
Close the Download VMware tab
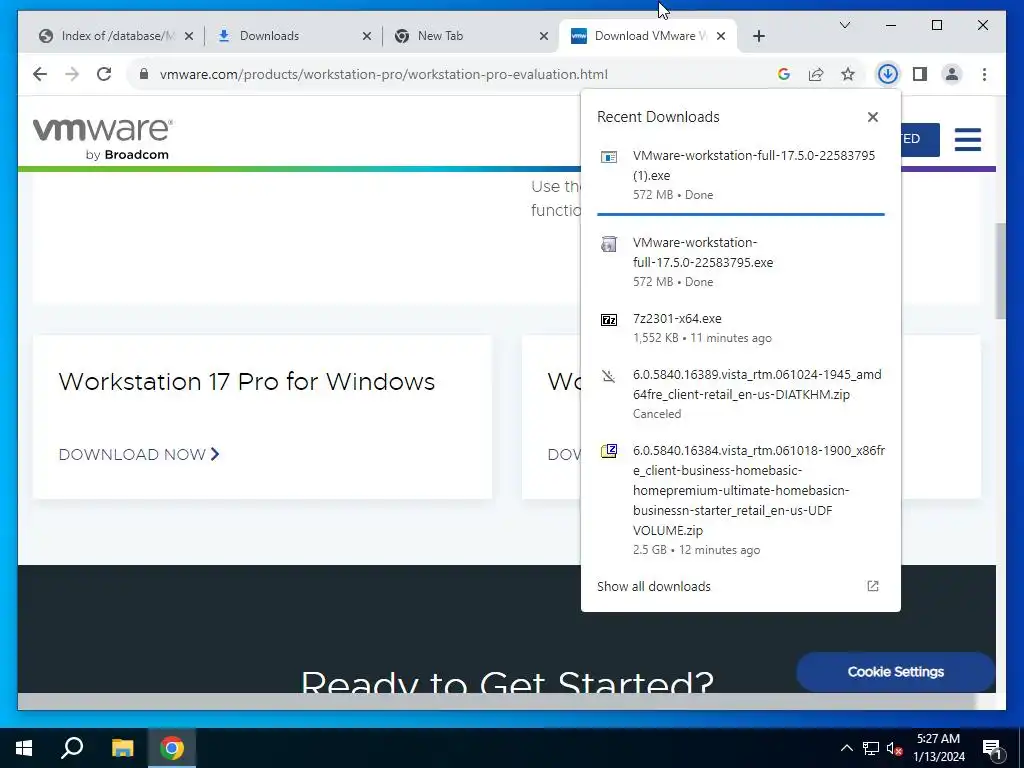tap(721, 37)
